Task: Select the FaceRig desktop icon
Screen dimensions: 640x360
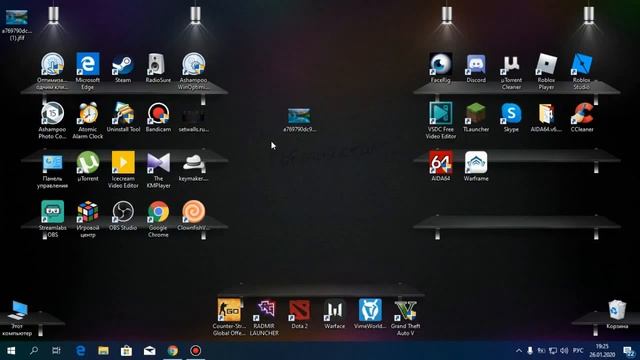Action: pyautogui.click(x=440, y=68)
